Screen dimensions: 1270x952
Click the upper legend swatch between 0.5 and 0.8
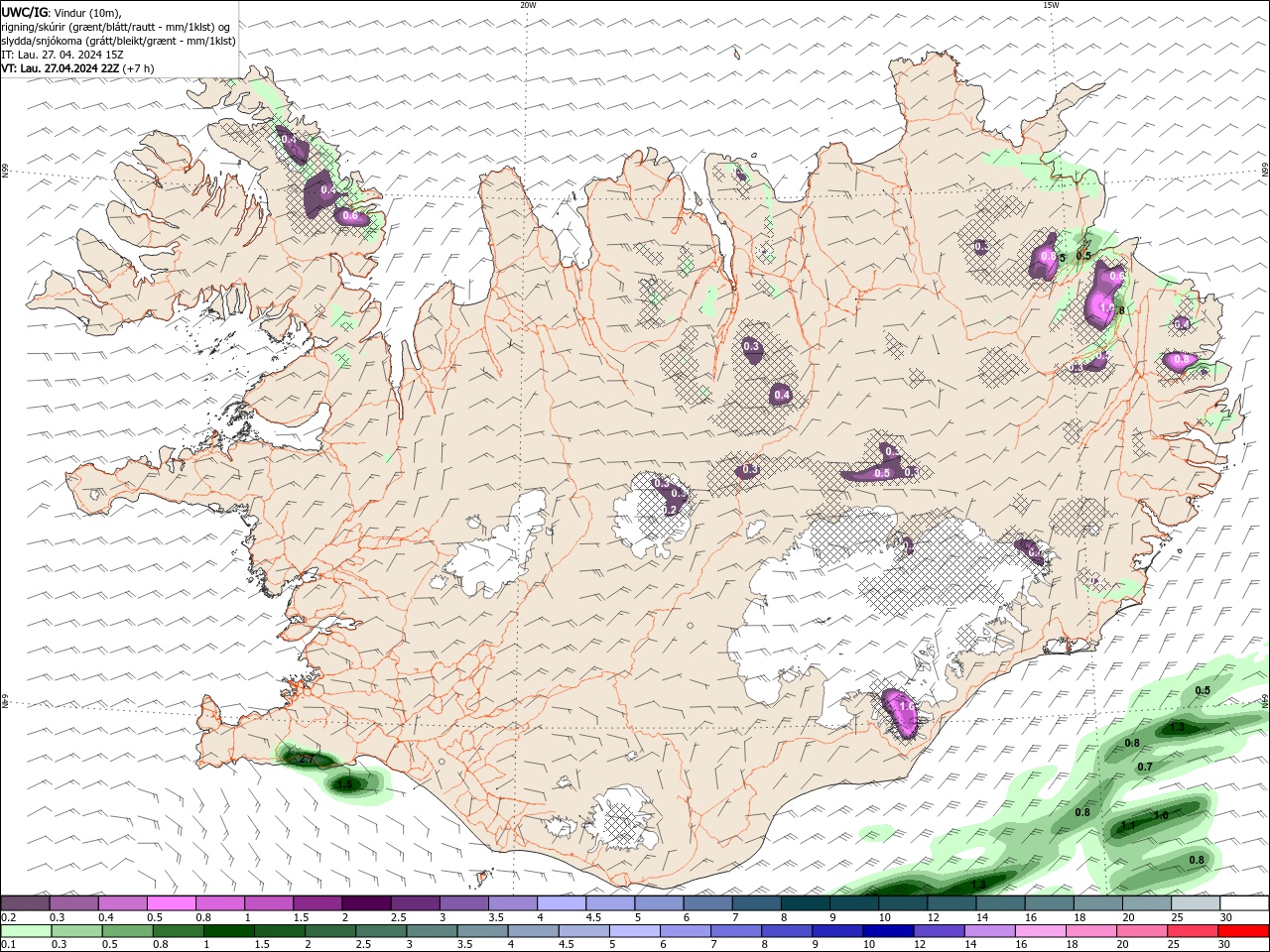(172, 903)
